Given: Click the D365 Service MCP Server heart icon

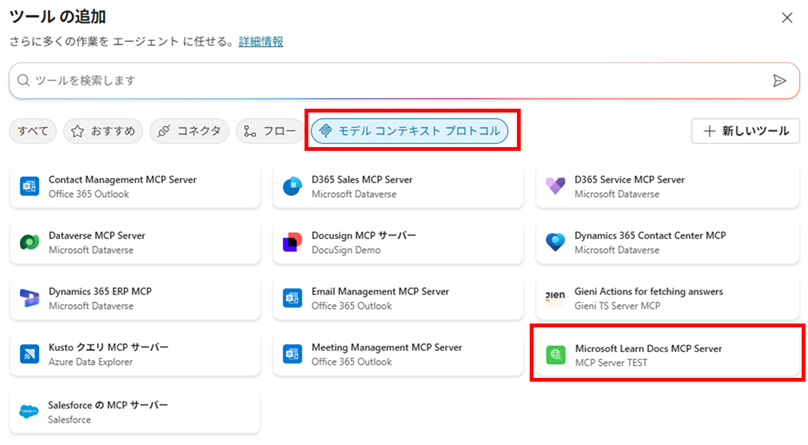Looking at the screenshot, I should (555, 186).
